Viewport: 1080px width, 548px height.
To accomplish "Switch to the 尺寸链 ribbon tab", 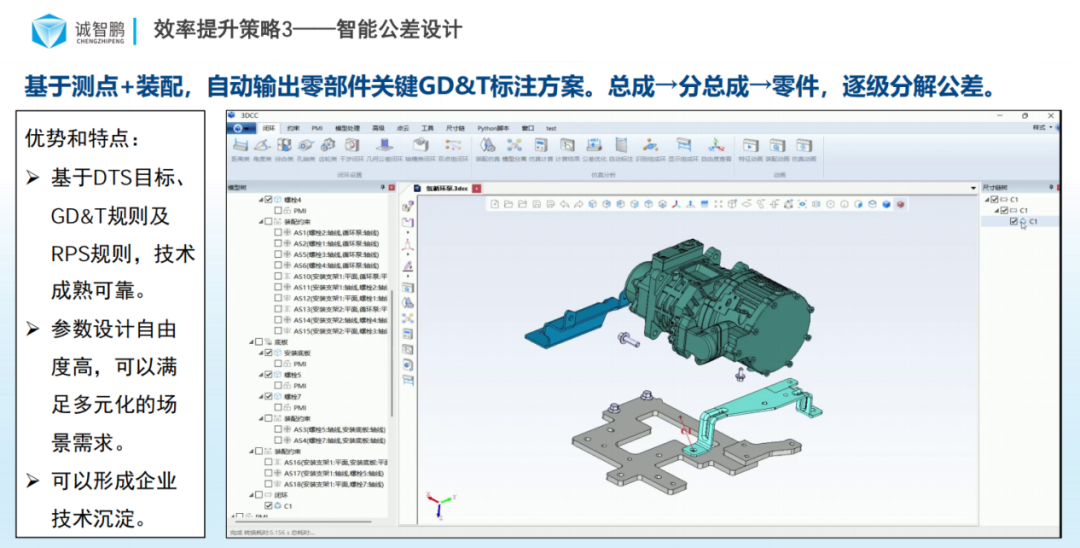I will [455, 128].
